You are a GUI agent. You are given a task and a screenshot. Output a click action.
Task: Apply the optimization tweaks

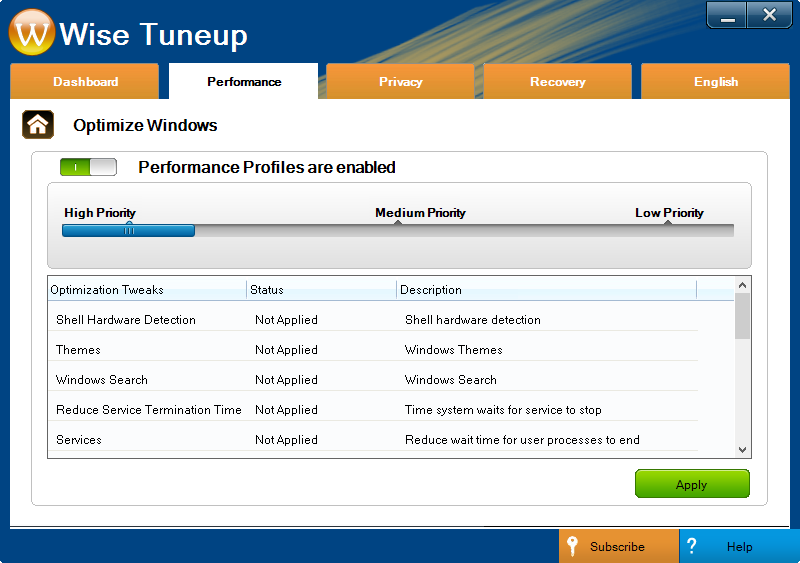(692, 484)
